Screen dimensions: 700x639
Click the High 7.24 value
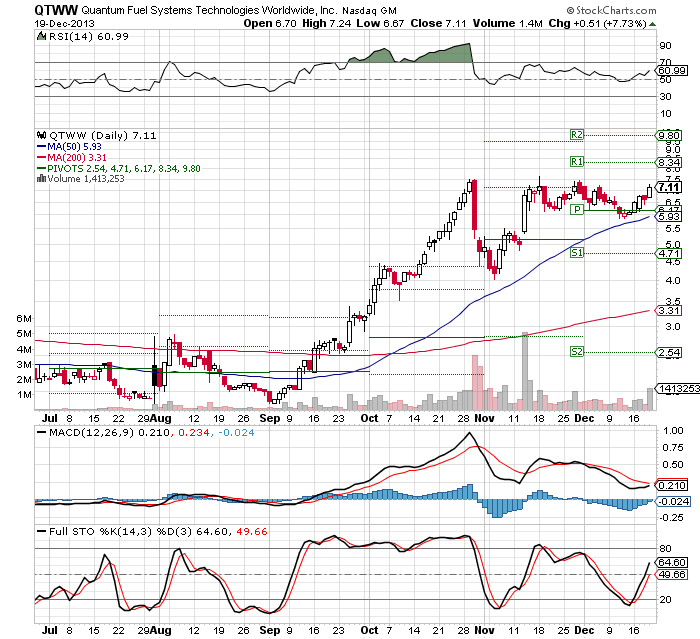point(326,23)
